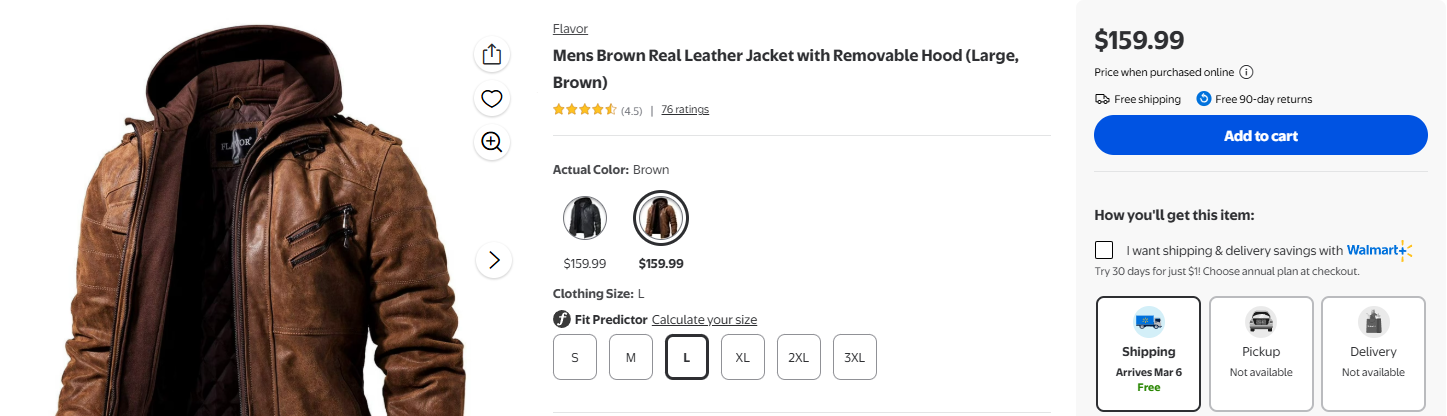The height and width of the screenshot is (416, 1447).
Task: Open the Calculate your size link
Action: (x=704, y=320)
